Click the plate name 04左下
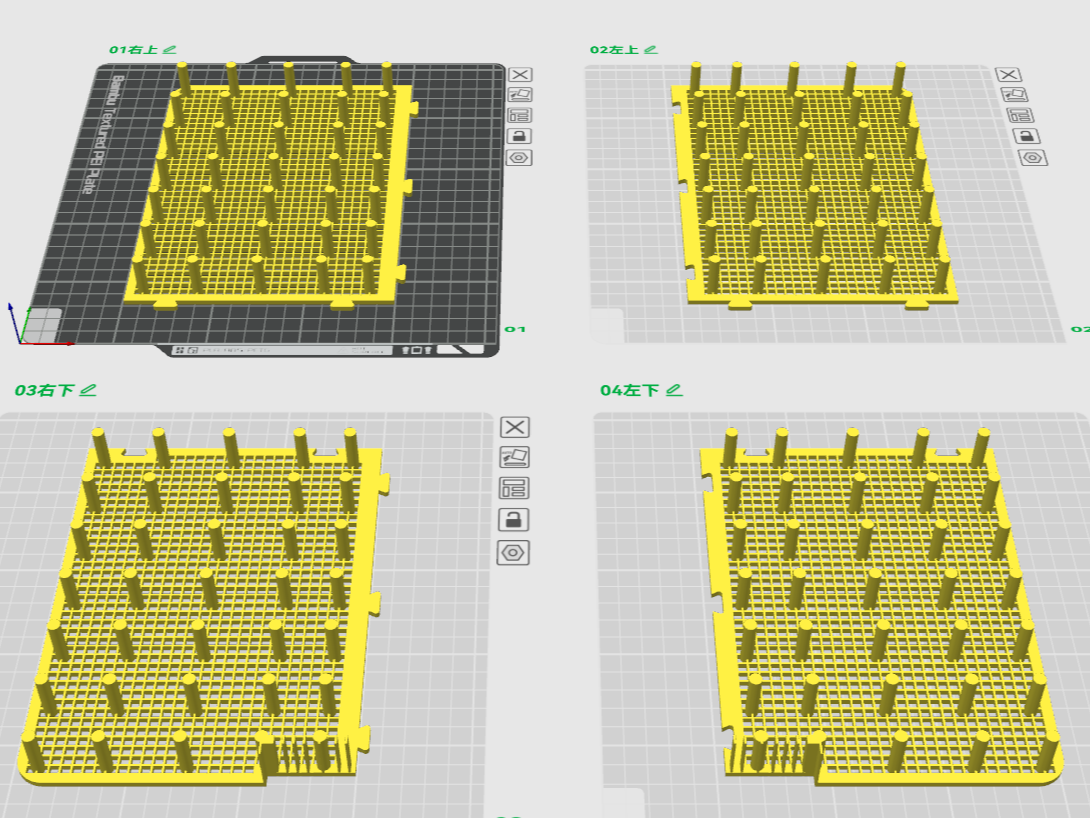Screen dimensions: 1090x818 coord(630,390)
